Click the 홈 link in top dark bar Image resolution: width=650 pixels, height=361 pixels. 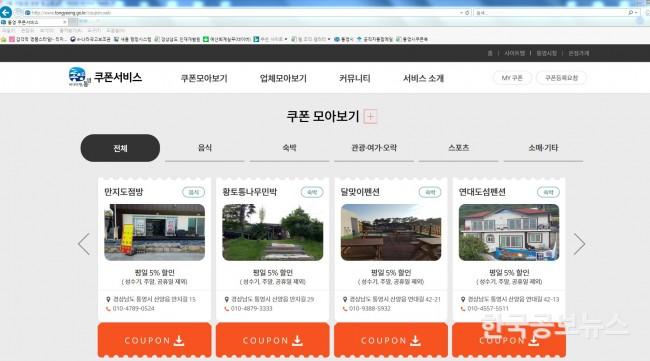coord(490,53)
